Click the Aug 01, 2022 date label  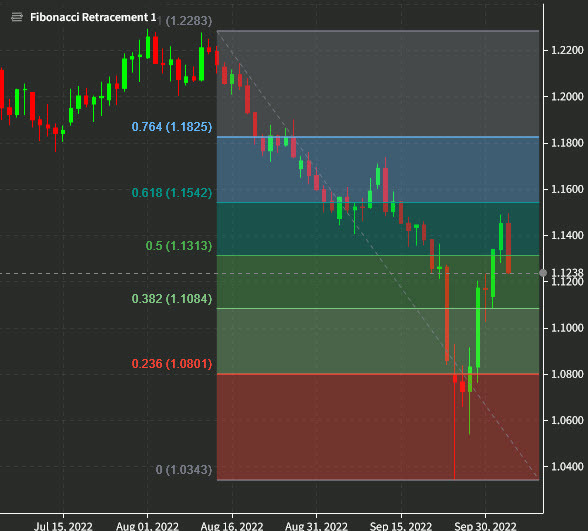coord(147,526)
